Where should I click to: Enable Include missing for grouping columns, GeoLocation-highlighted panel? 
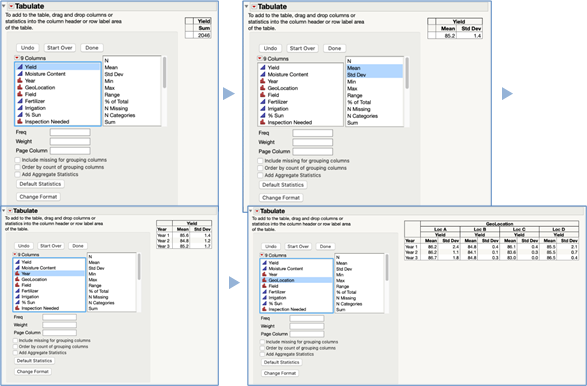[x=262, y=342]
